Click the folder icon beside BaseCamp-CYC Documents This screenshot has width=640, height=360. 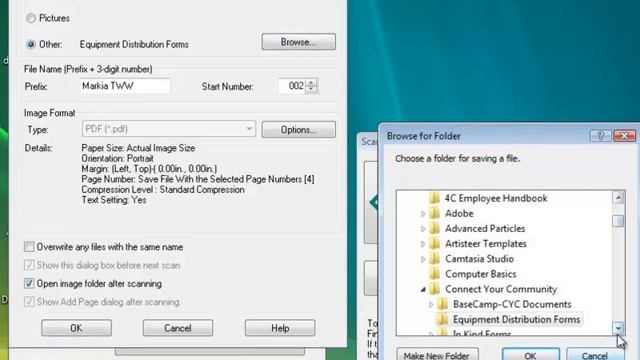tap(442, 304)
